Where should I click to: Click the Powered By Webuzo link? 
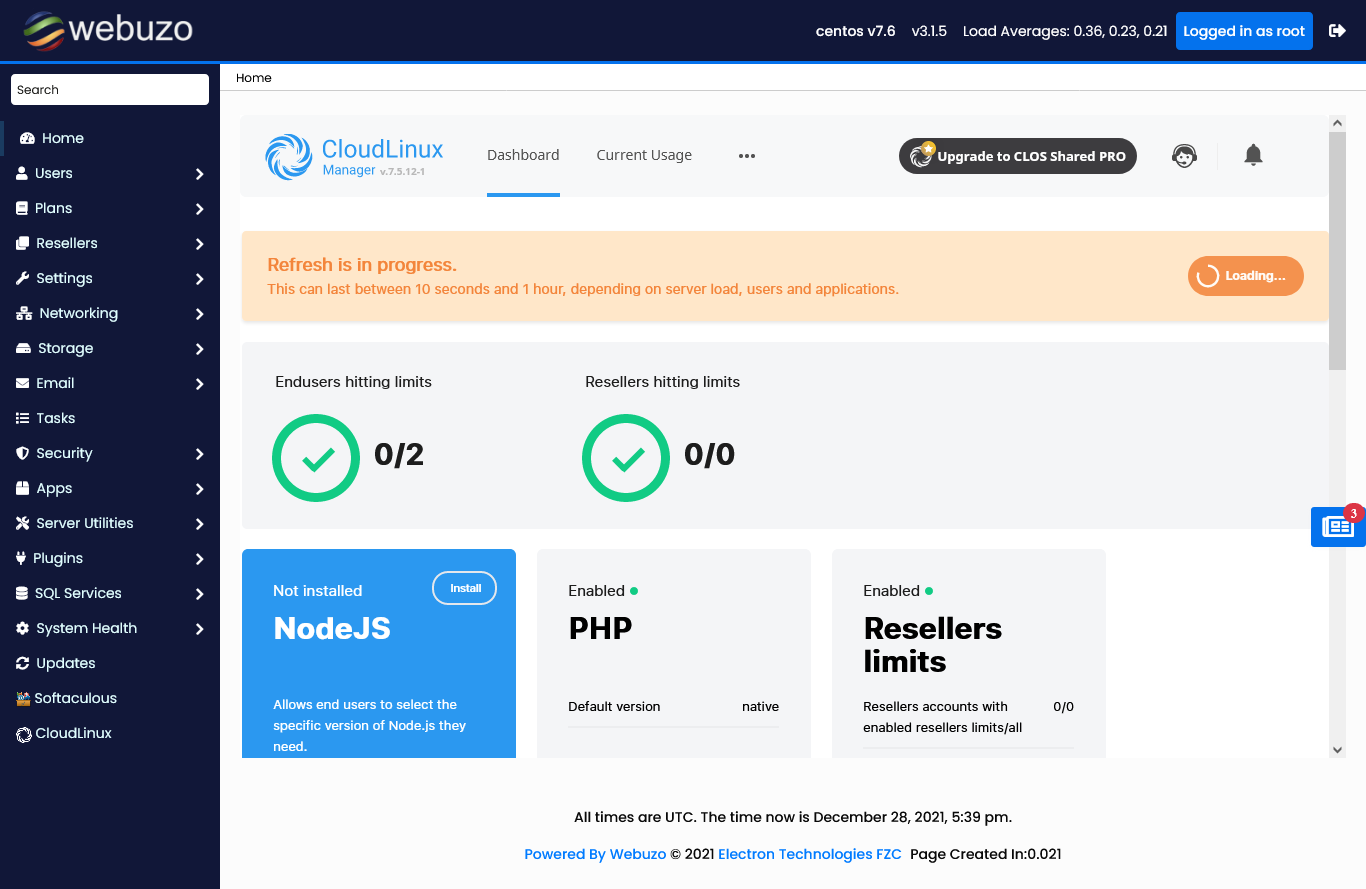595,854
